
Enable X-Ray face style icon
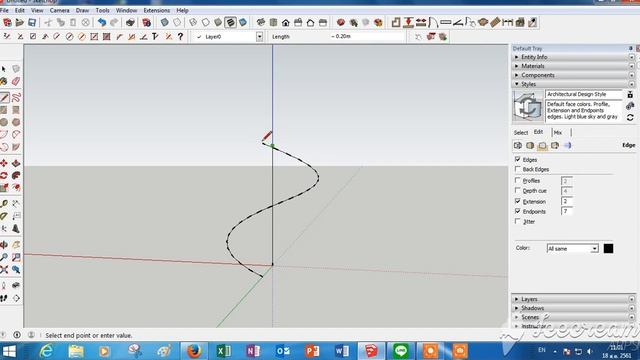164,22
